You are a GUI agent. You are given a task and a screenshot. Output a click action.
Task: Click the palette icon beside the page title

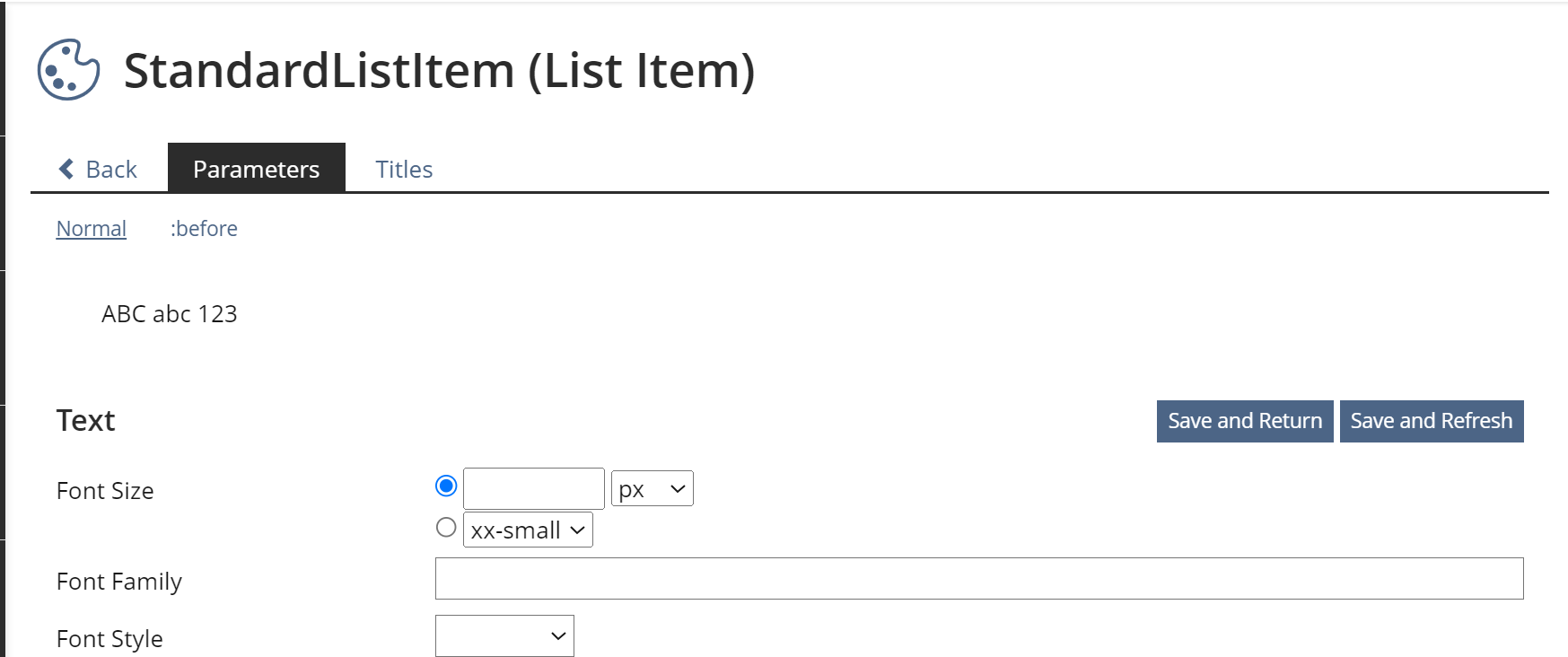tap(68, 70)
